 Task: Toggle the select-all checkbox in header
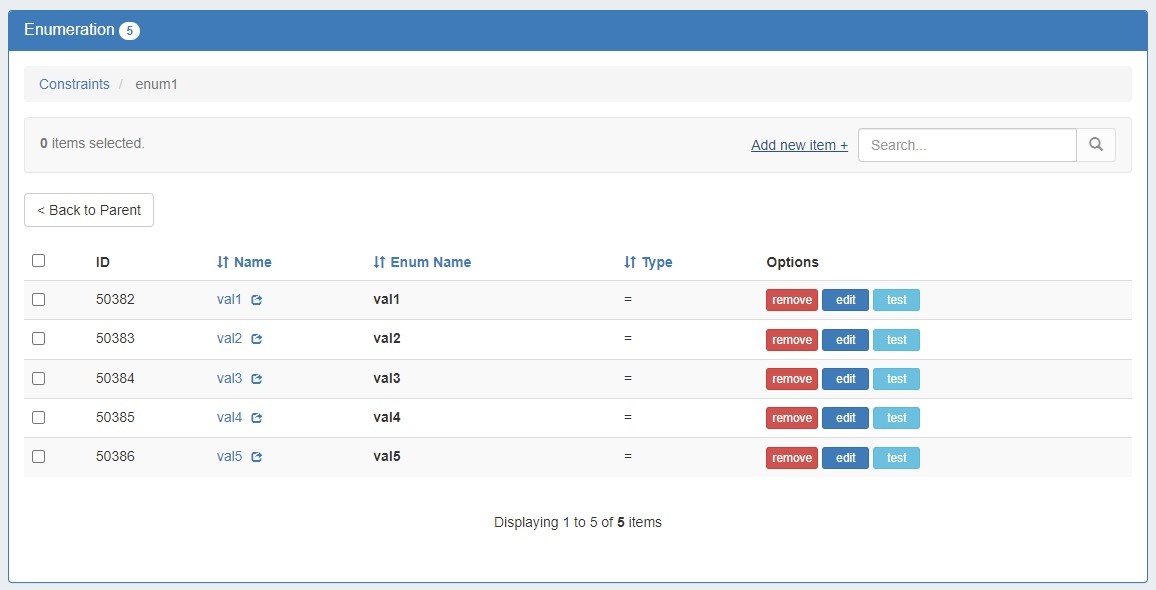(x=39, y=261)
